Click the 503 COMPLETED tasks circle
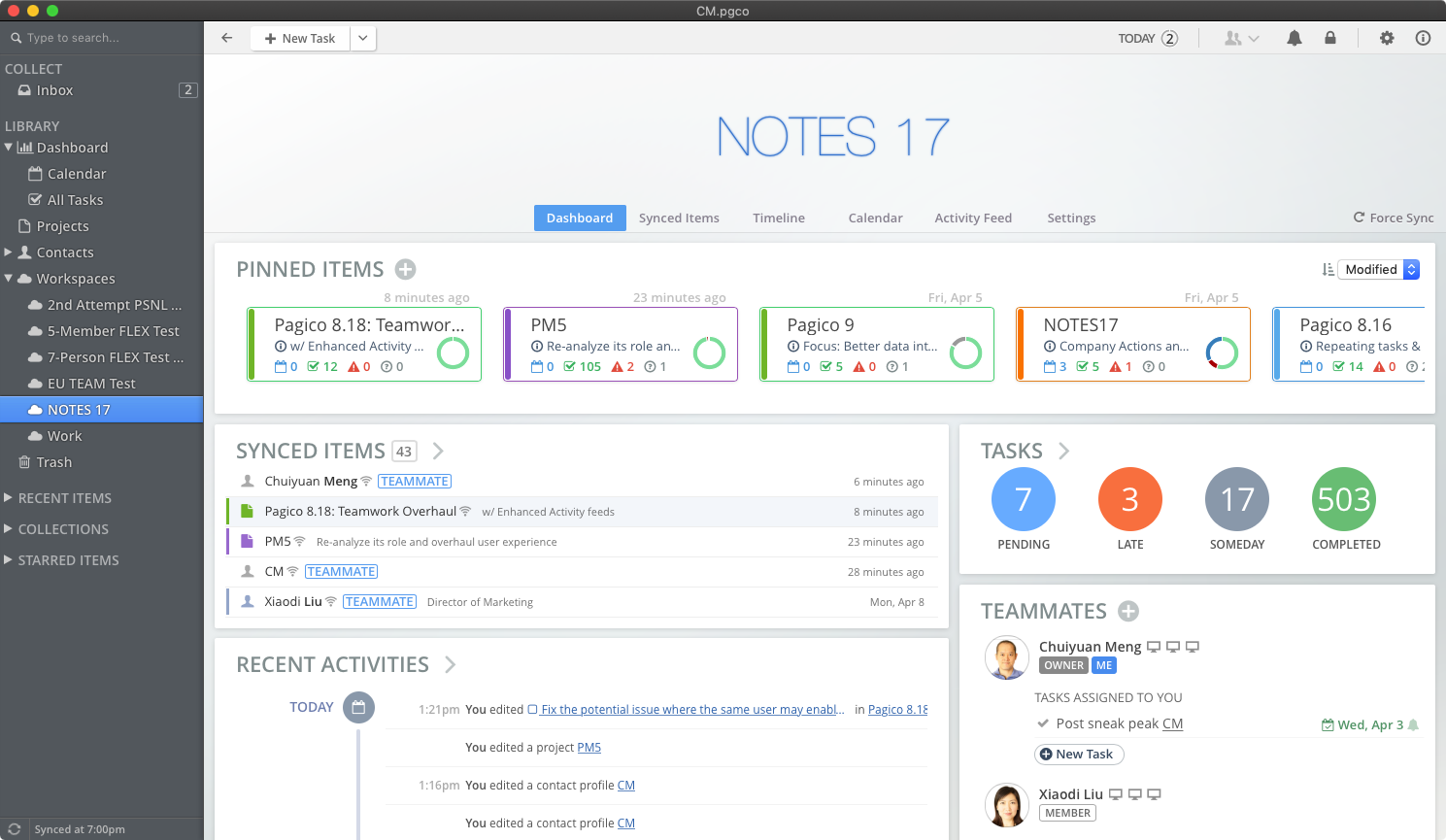Screen dimensions: 1446x840 (1344, 499)
